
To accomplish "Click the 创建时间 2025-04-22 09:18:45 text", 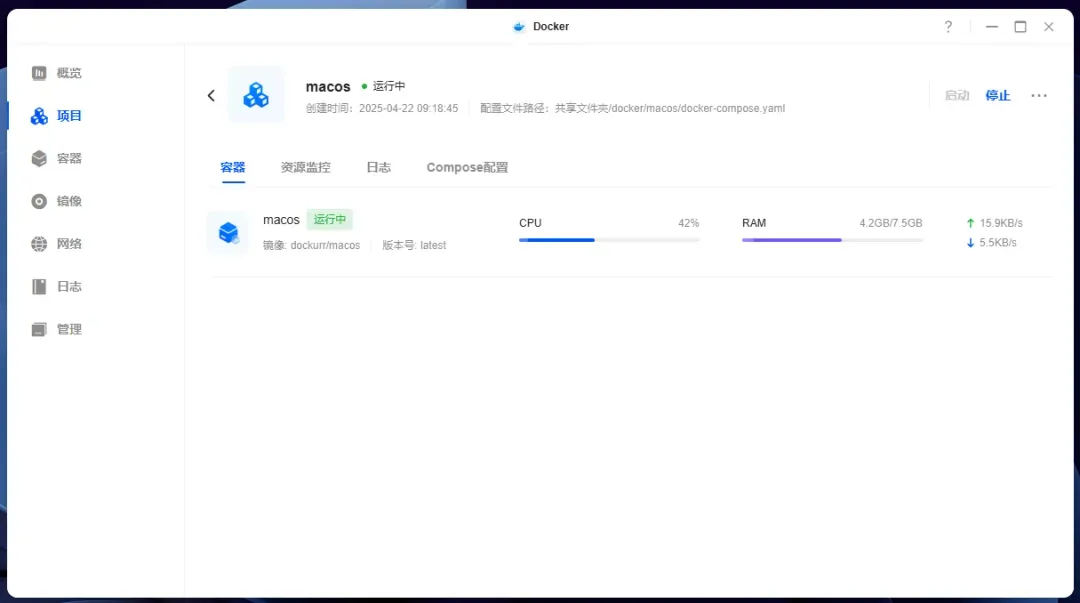I will pyautogui.click(x=382, y=108).
